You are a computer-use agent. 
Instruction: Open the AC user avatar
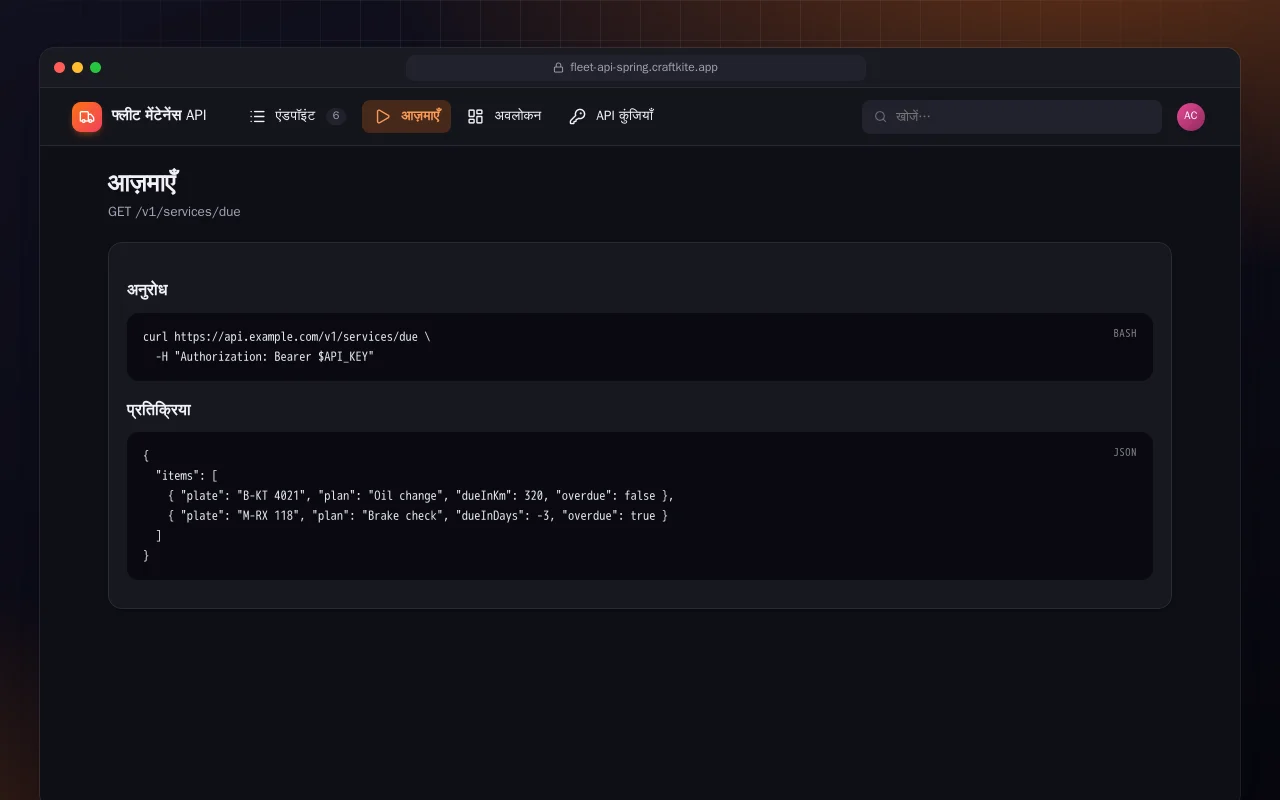[1191, 116]
